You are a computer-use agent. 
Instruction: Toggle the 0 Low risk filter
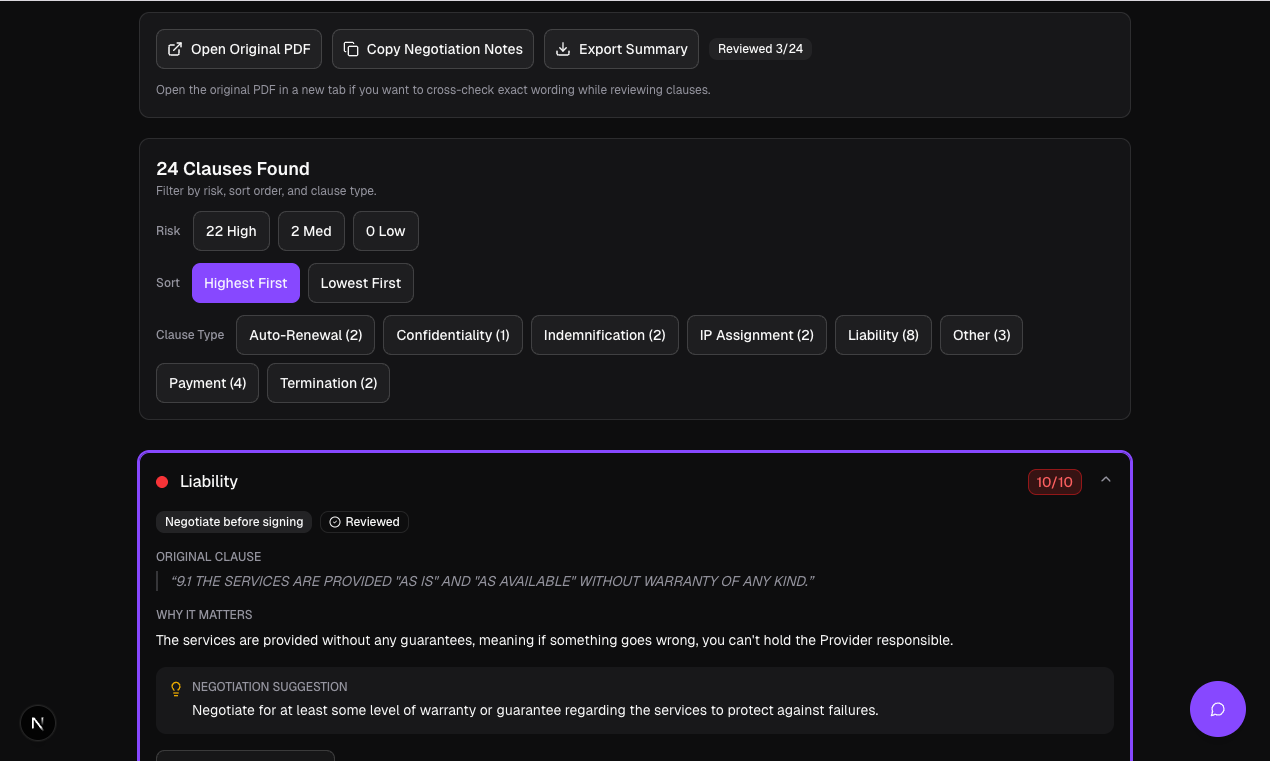pyautogui.click(x=385, y=231)
